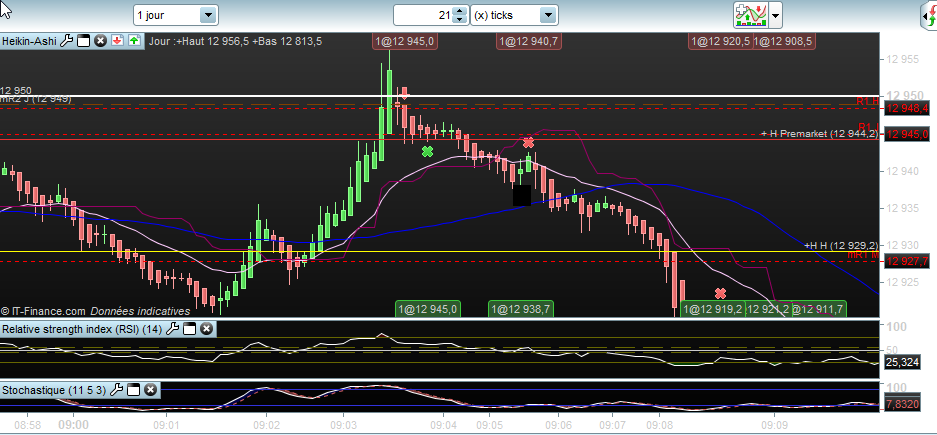The width and height of the screenshot is (937, 435).
Task: Click sell order label 1@12 908,5
Action: 783,41
